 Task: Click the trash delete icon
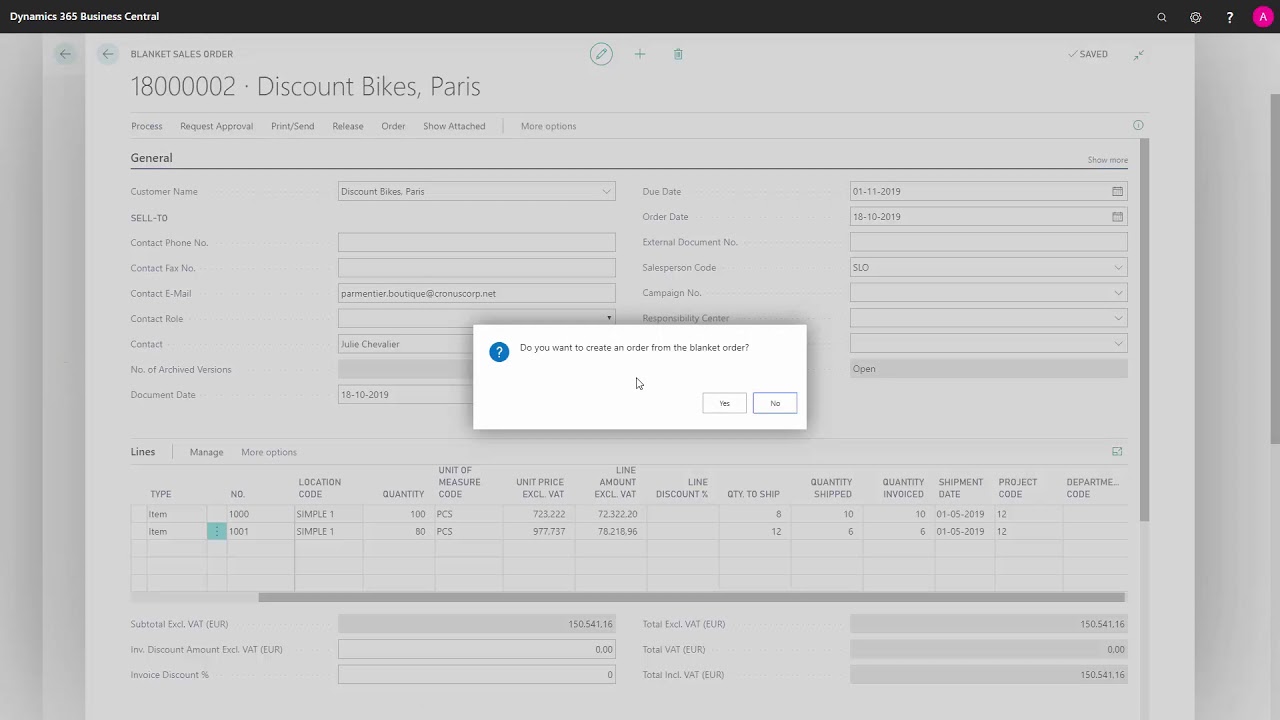click(678, 54)
